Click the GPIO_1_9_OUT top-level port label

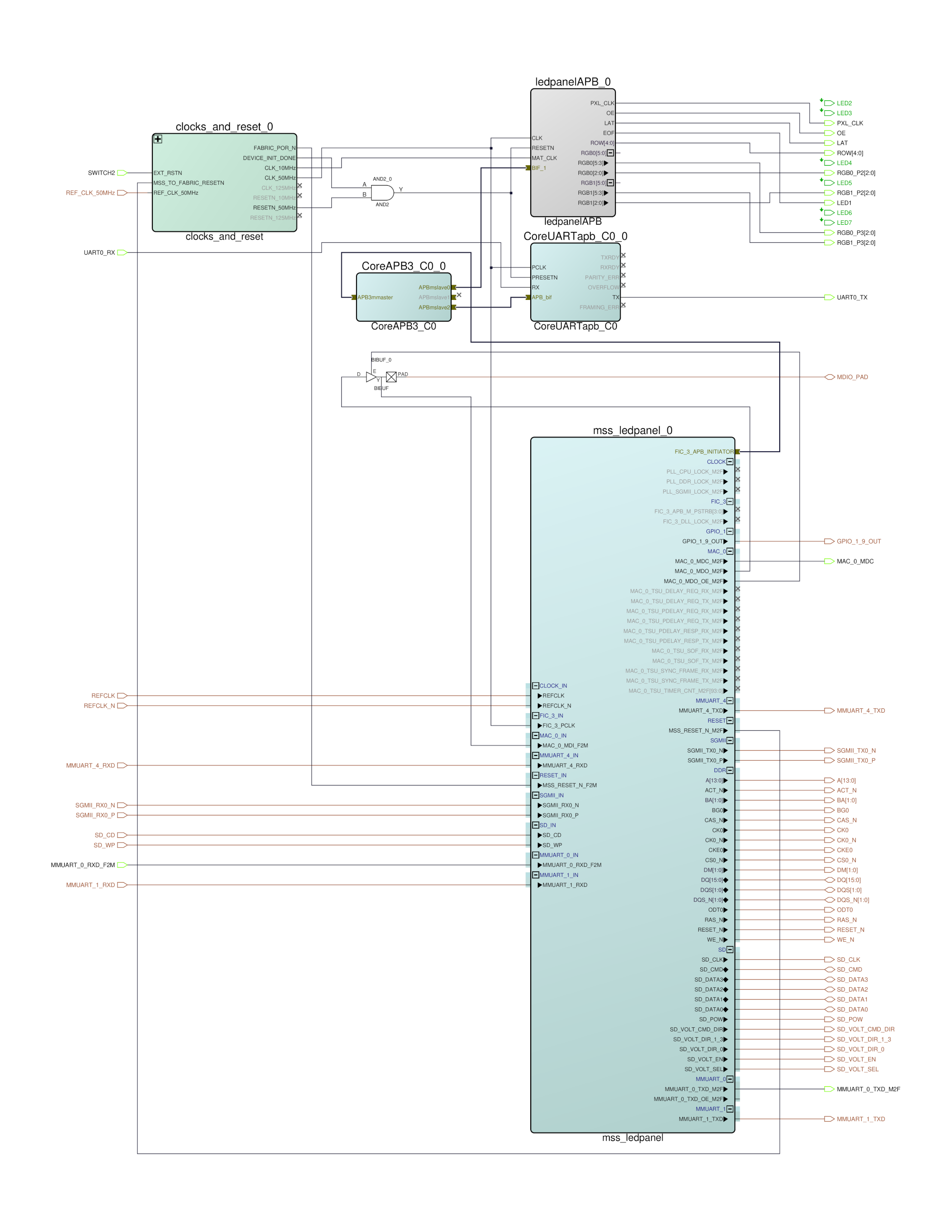pyautogui.click(x=858, y=542)
